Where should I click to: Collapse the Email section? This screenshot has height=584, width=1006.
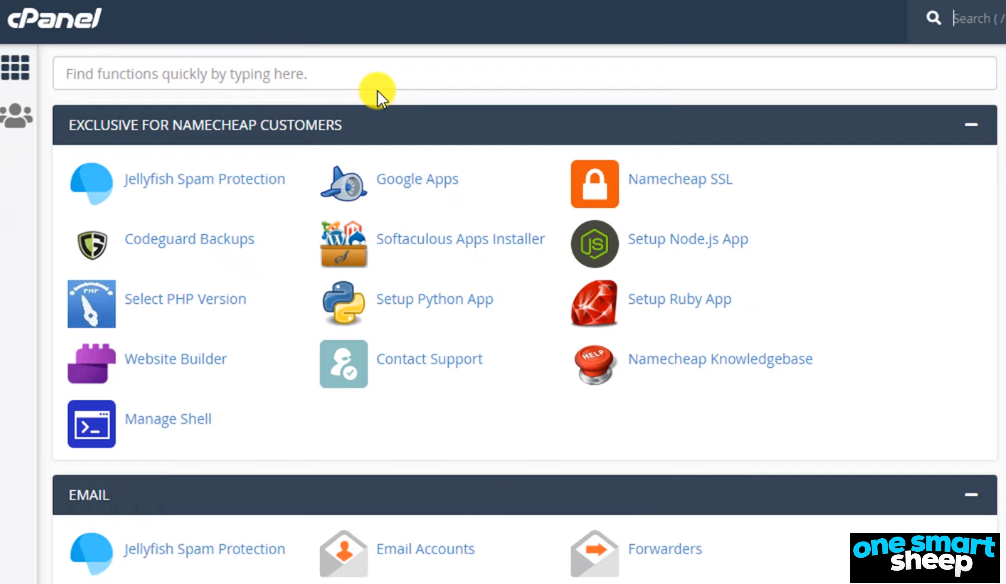971,495
